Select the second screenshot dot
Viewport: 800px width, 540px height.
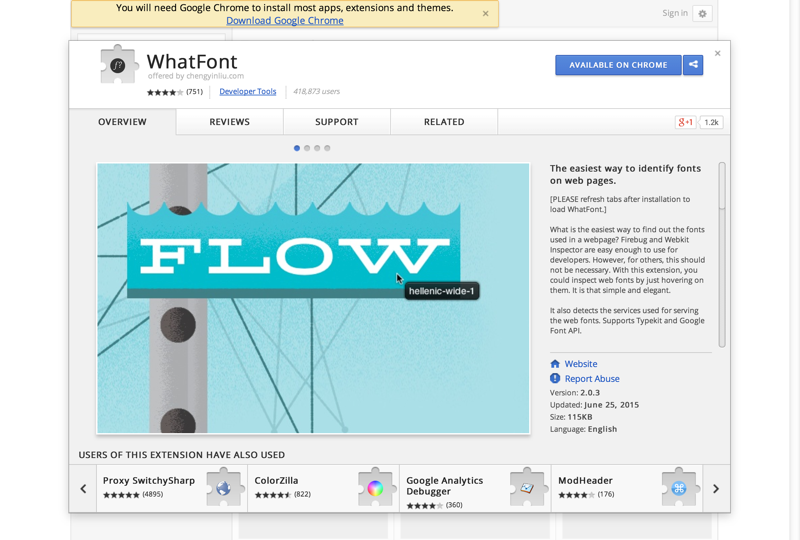pos(307,148)
